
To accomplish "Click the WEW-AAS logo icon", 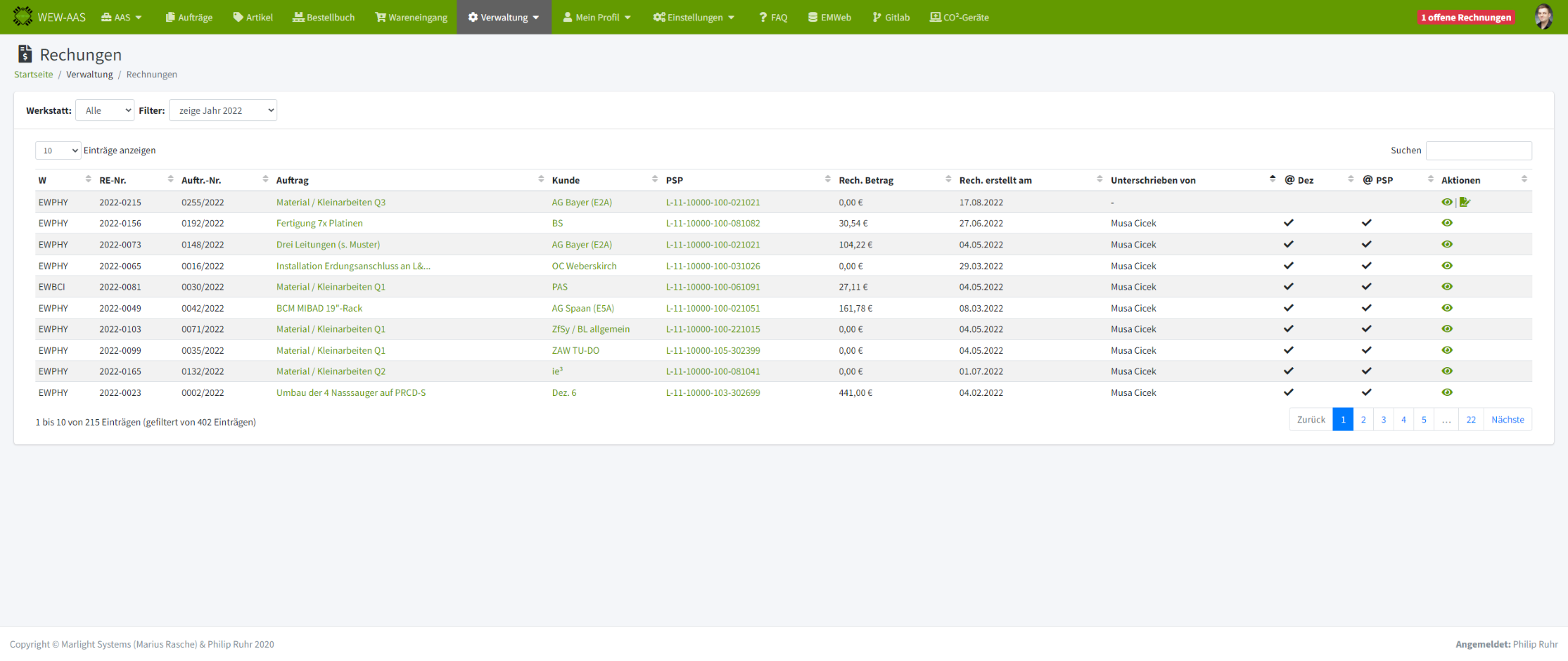I will pos(23,17).
